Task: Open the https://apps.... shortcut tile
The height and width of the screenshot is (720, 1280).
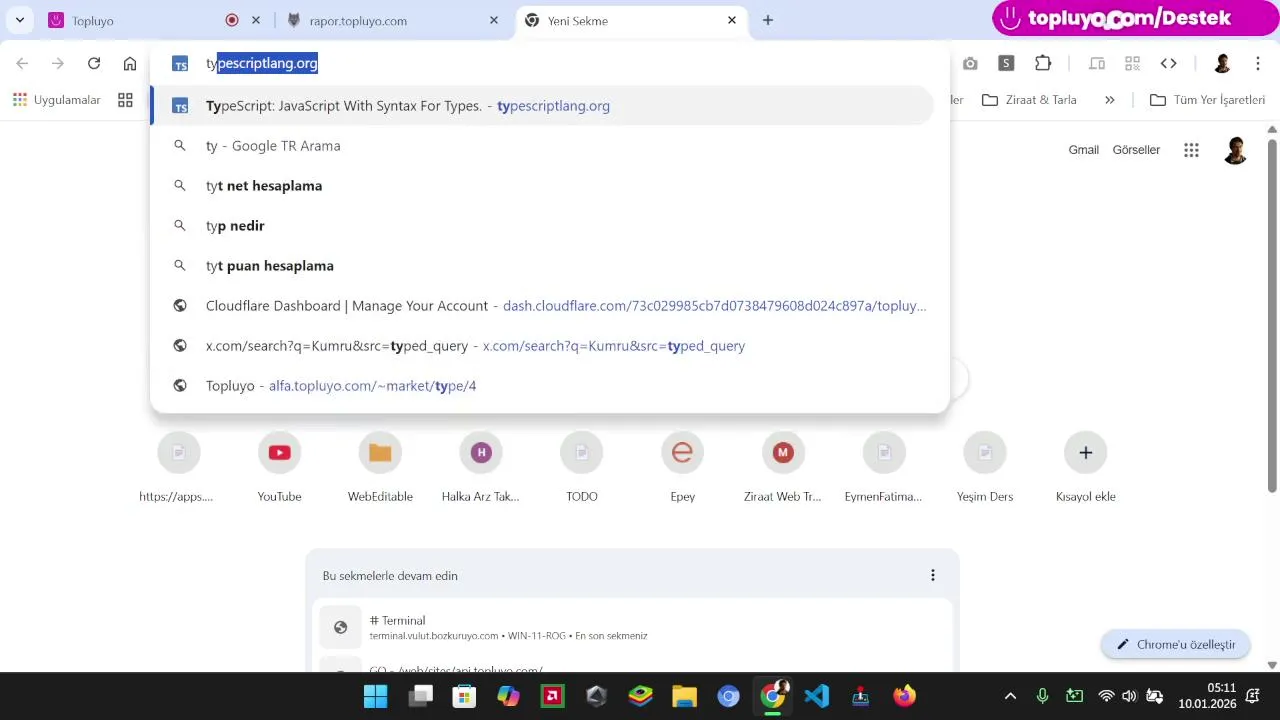Action: pyautogui.click(x=178, y=468)
